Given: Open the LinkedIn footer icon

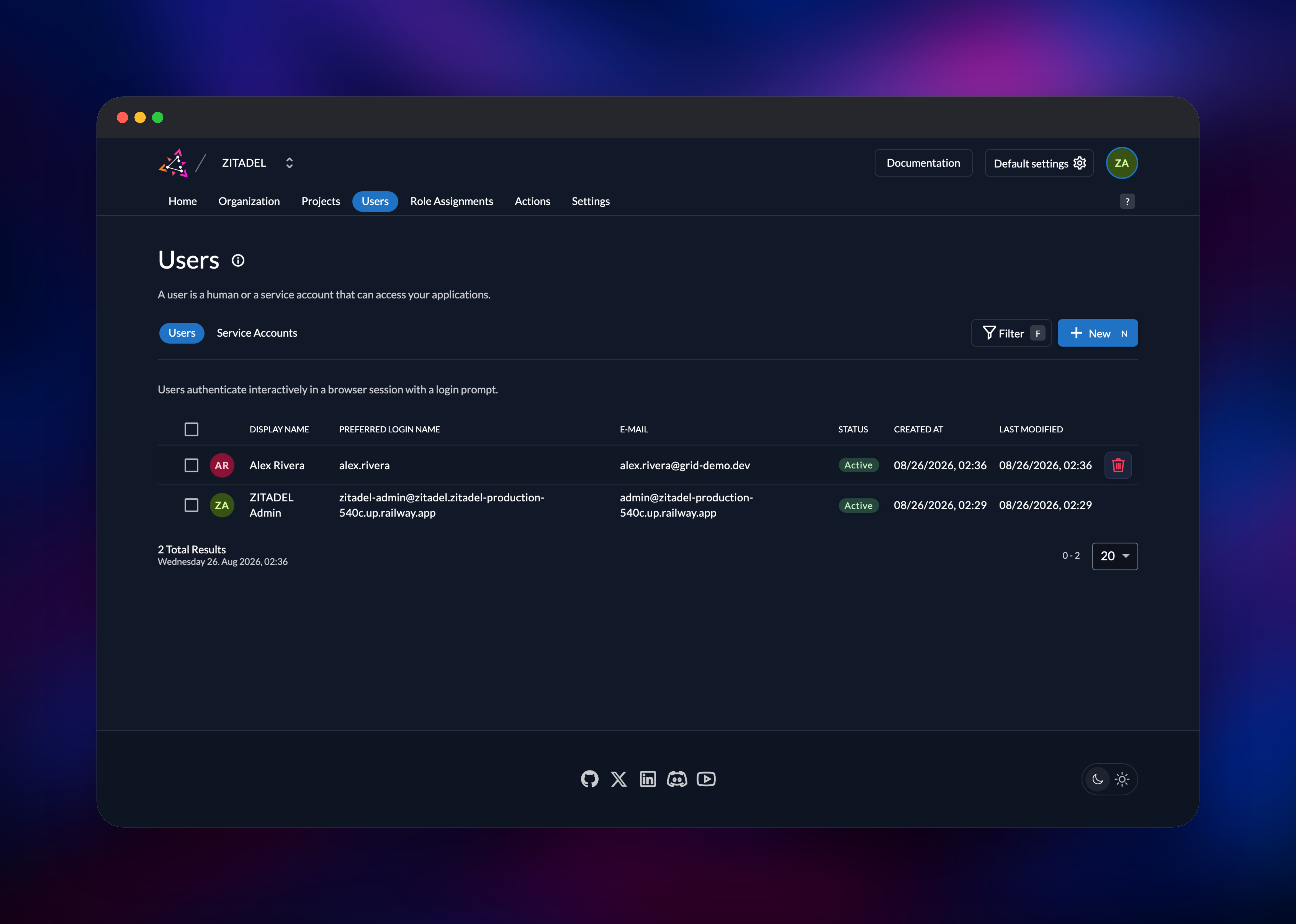Looking at the screenshot, I should pos(648,779).
